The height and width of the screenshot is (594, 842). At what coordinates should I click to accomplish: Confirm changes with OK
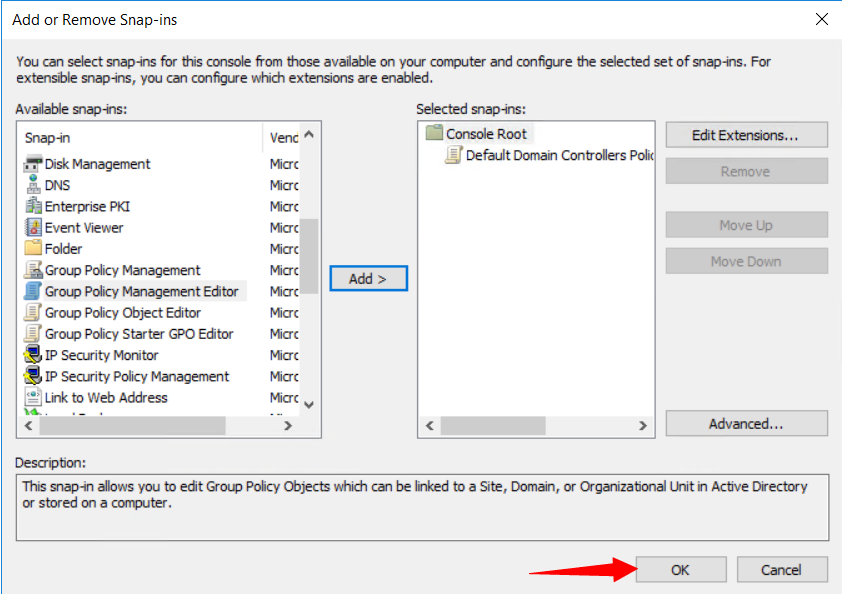pos(680,569)
